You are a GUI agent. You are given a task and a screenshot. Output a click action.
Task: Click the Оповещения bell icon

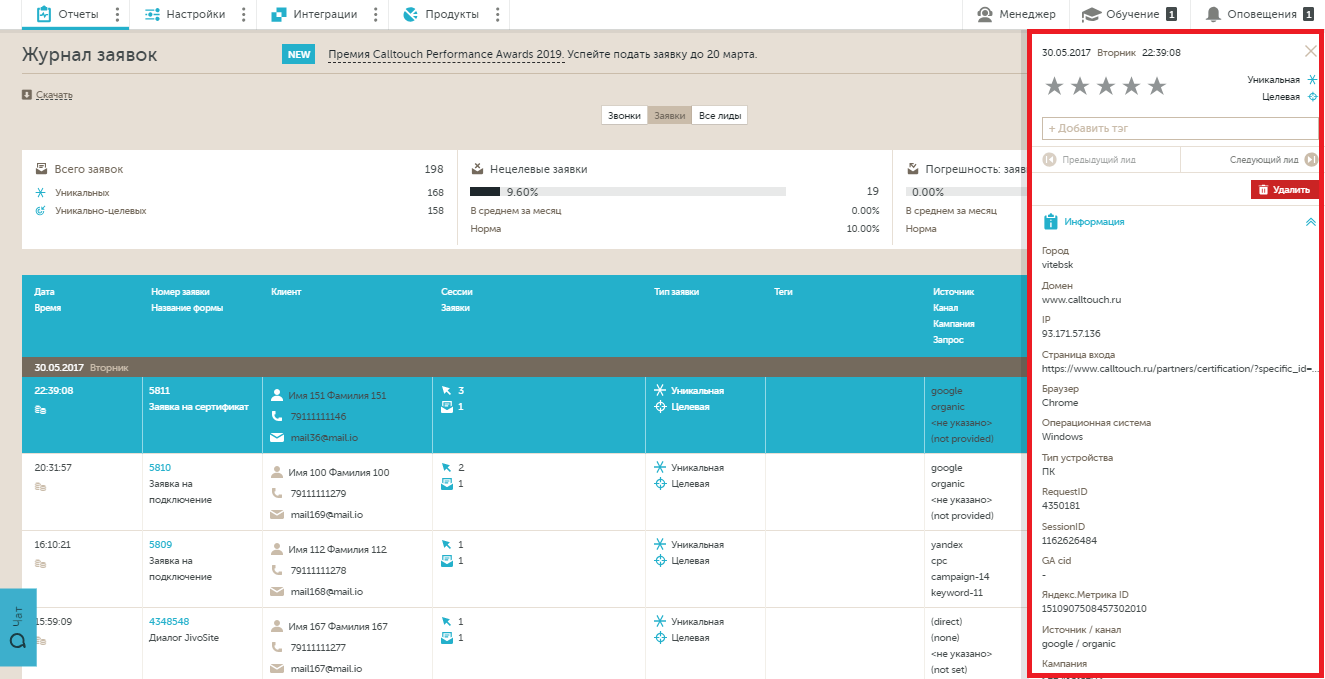1213,14
